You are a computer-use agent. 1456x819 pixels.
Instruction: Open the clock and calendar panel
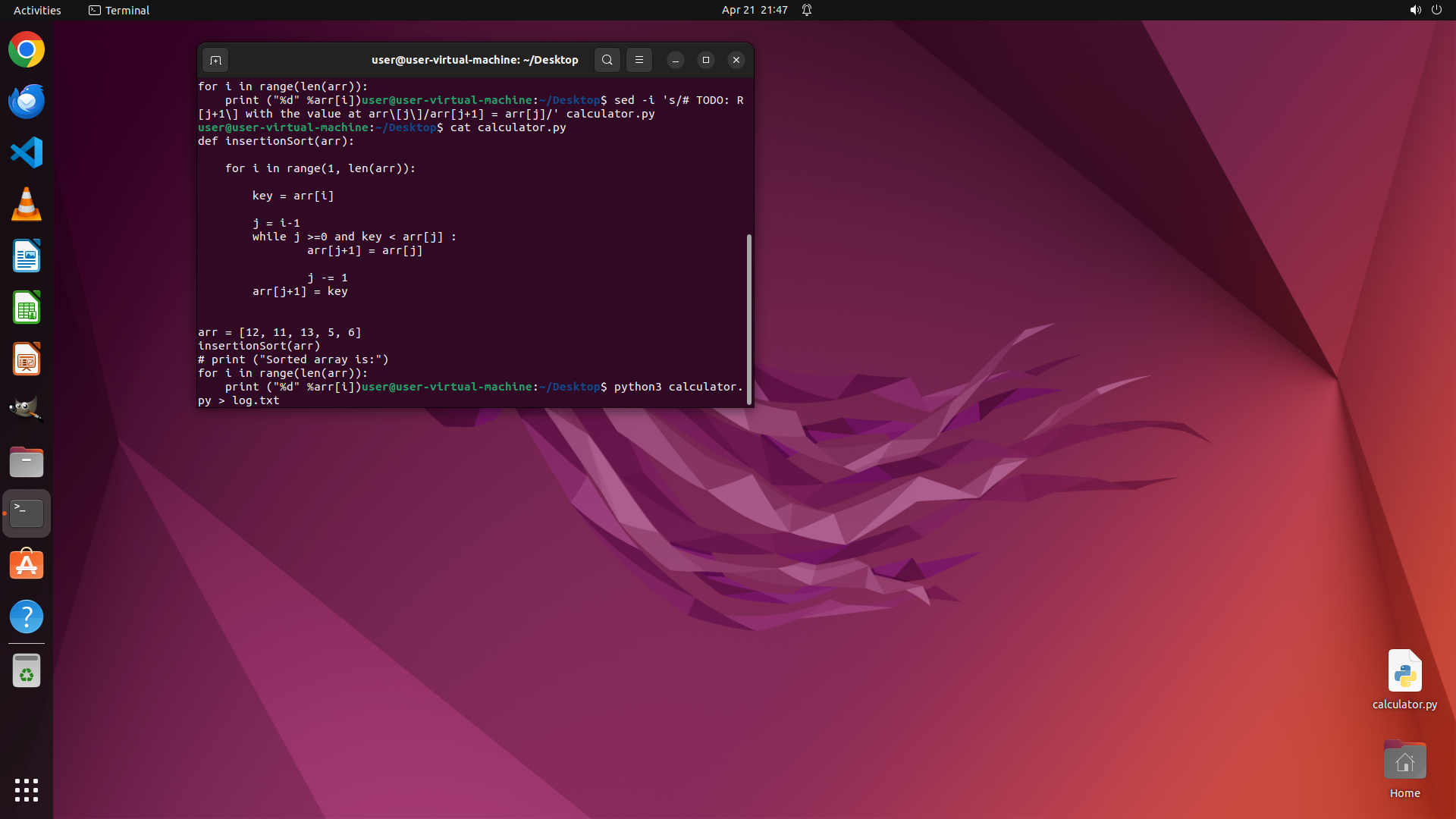[x=754, y=10]
